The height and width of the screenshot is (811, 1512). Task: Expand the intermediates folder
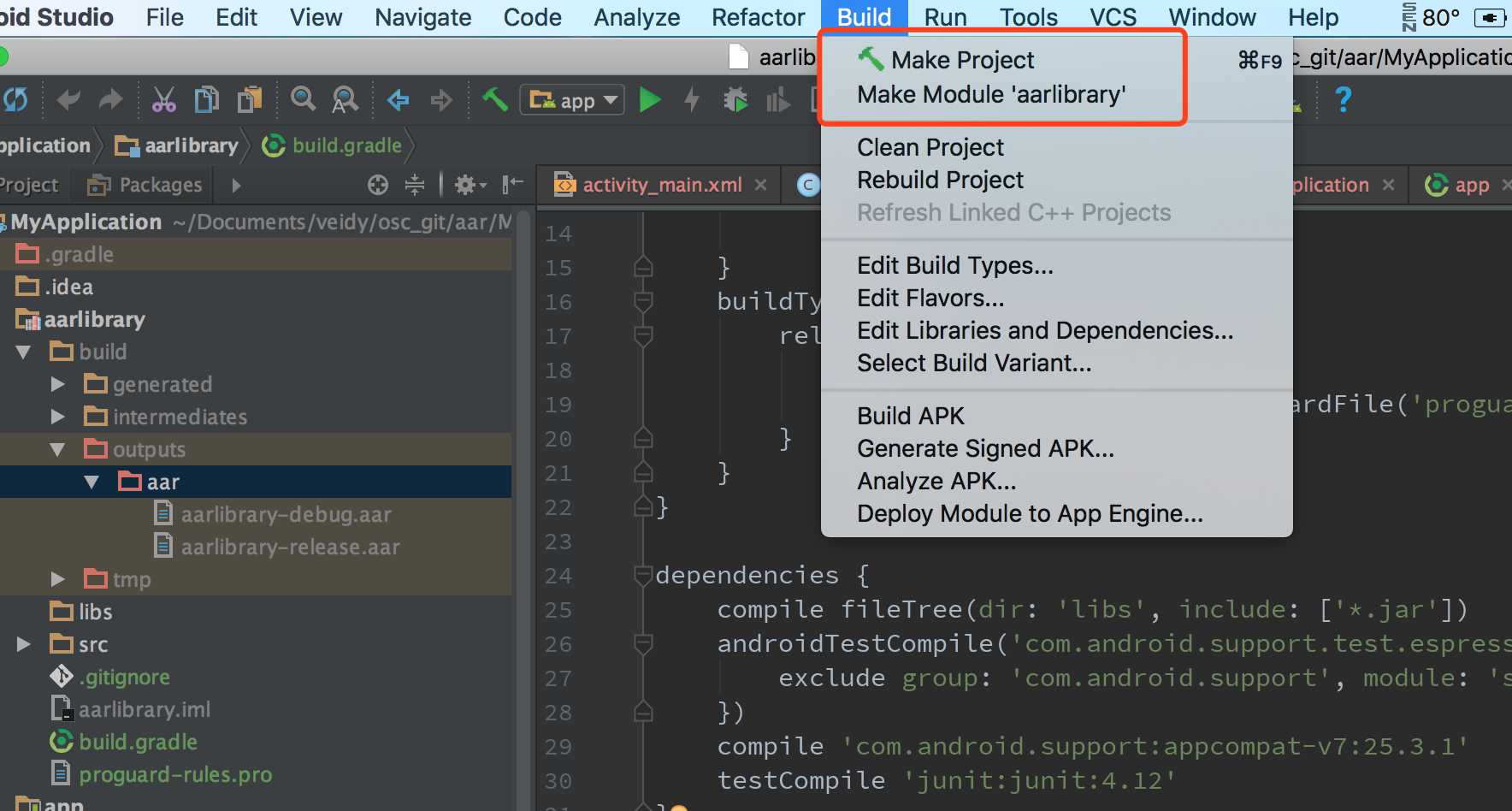(58, 417)
